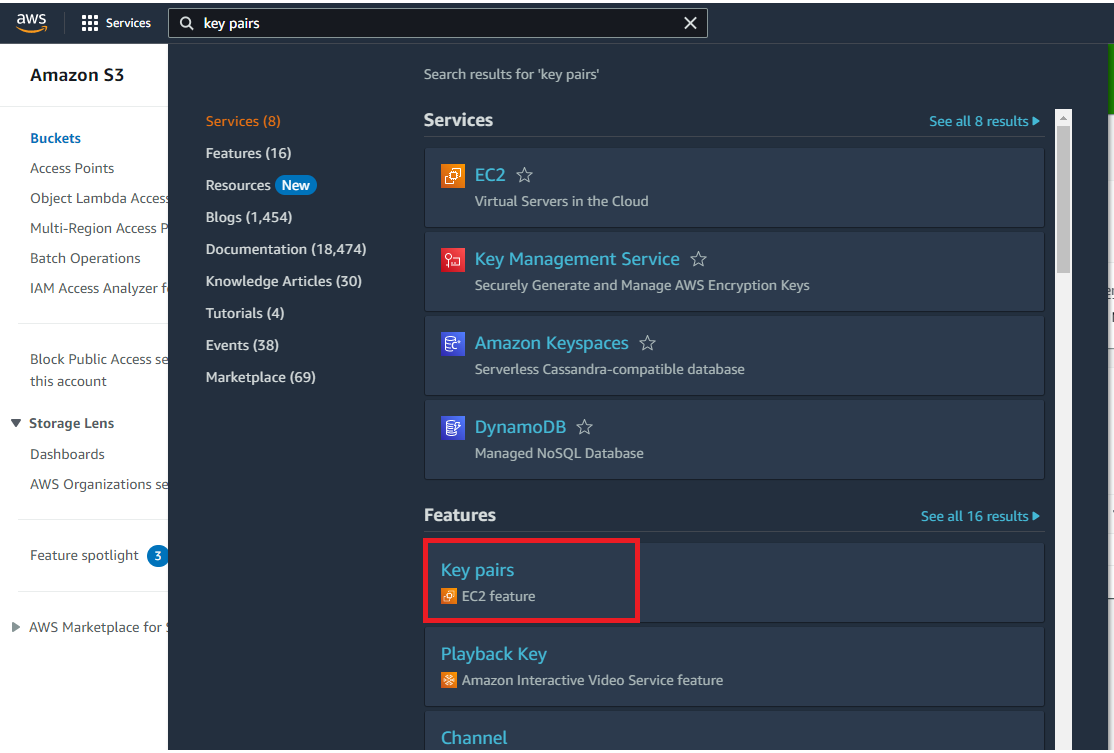Click the Key Management Service icon

click(x=453, y=259)
